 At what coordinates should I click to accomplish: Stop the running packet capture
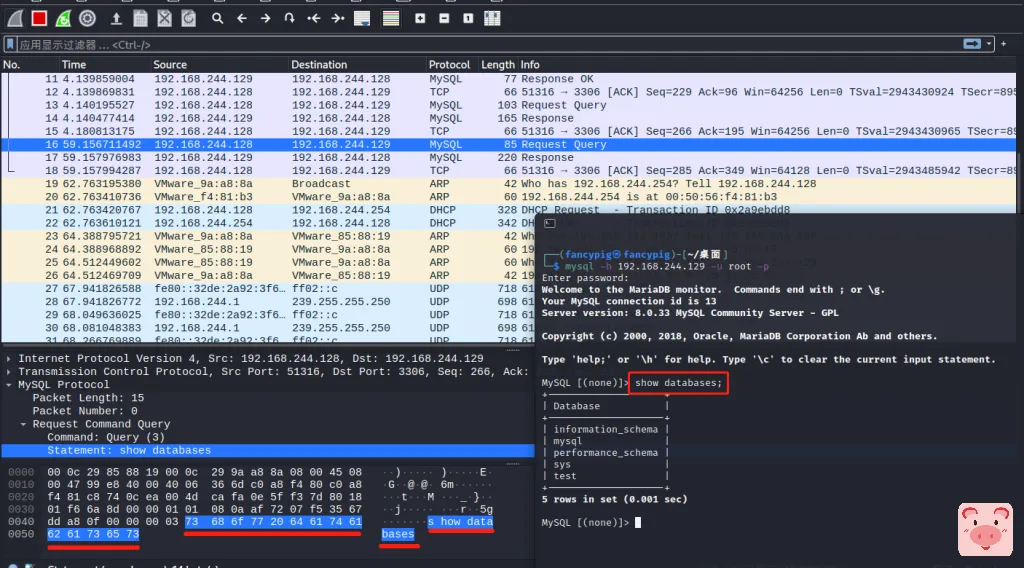tap(39, 18)
